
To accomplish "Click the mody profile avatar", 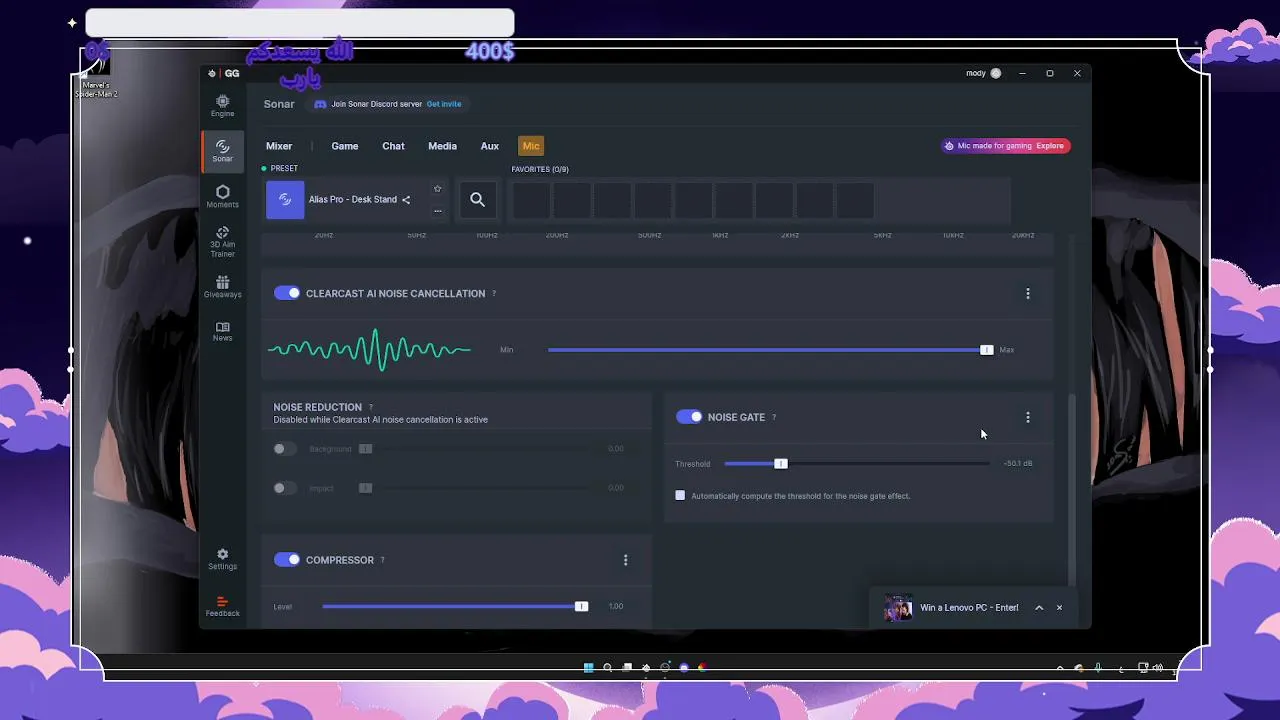I will click(x=995, y=73).
